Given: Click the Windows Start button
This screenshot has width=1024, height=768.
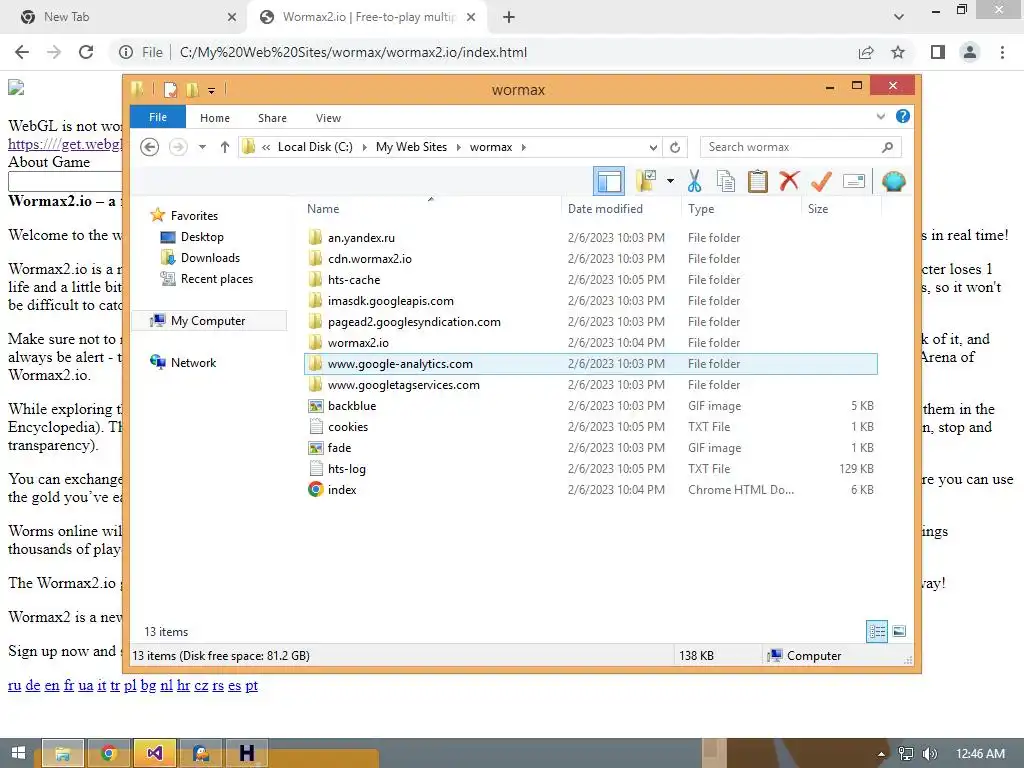Looking at the screenshot, I should click(18, 753).
